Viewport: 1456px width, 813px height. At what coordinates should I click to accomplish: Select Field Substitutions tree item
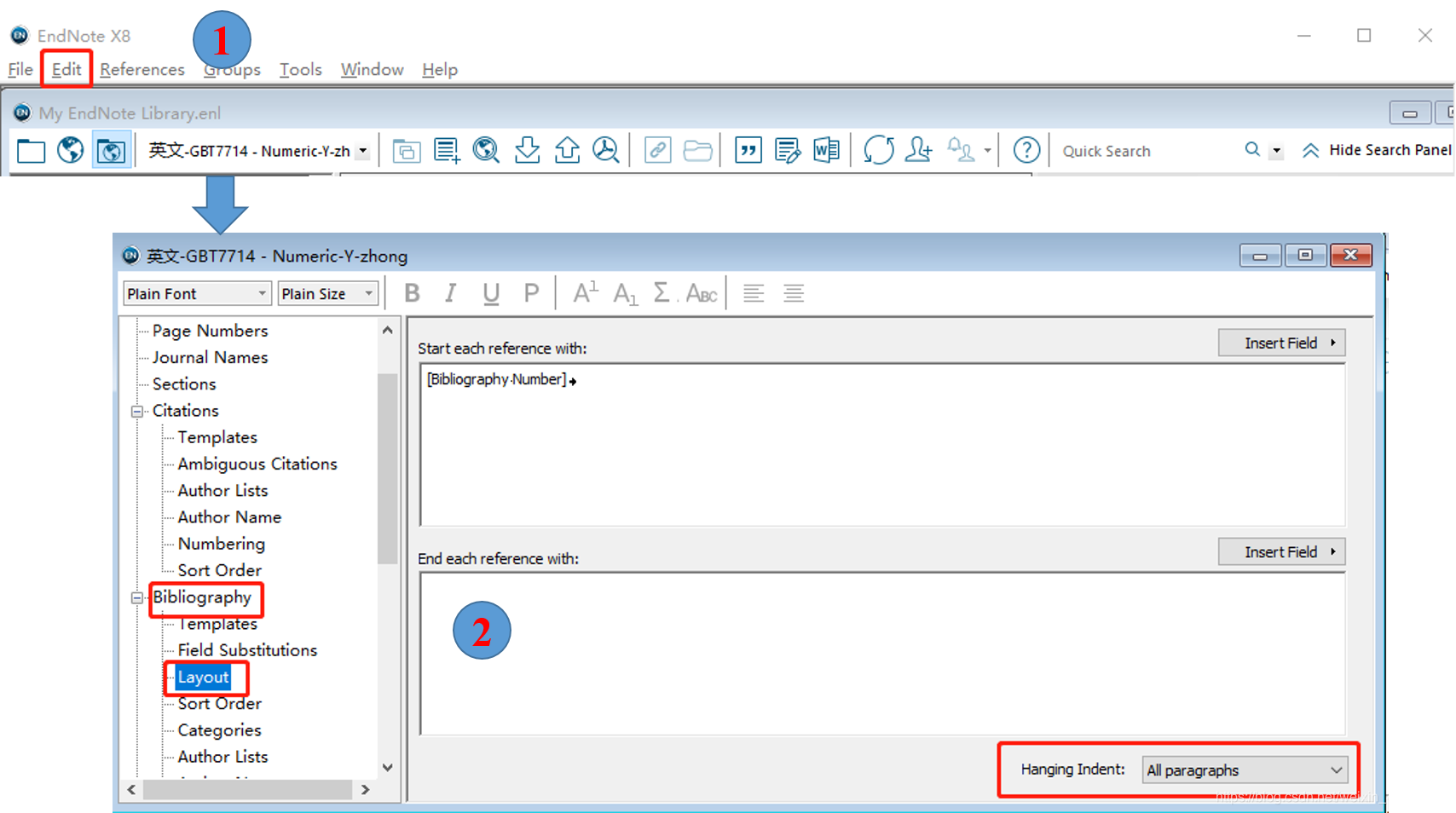[247, 650]
